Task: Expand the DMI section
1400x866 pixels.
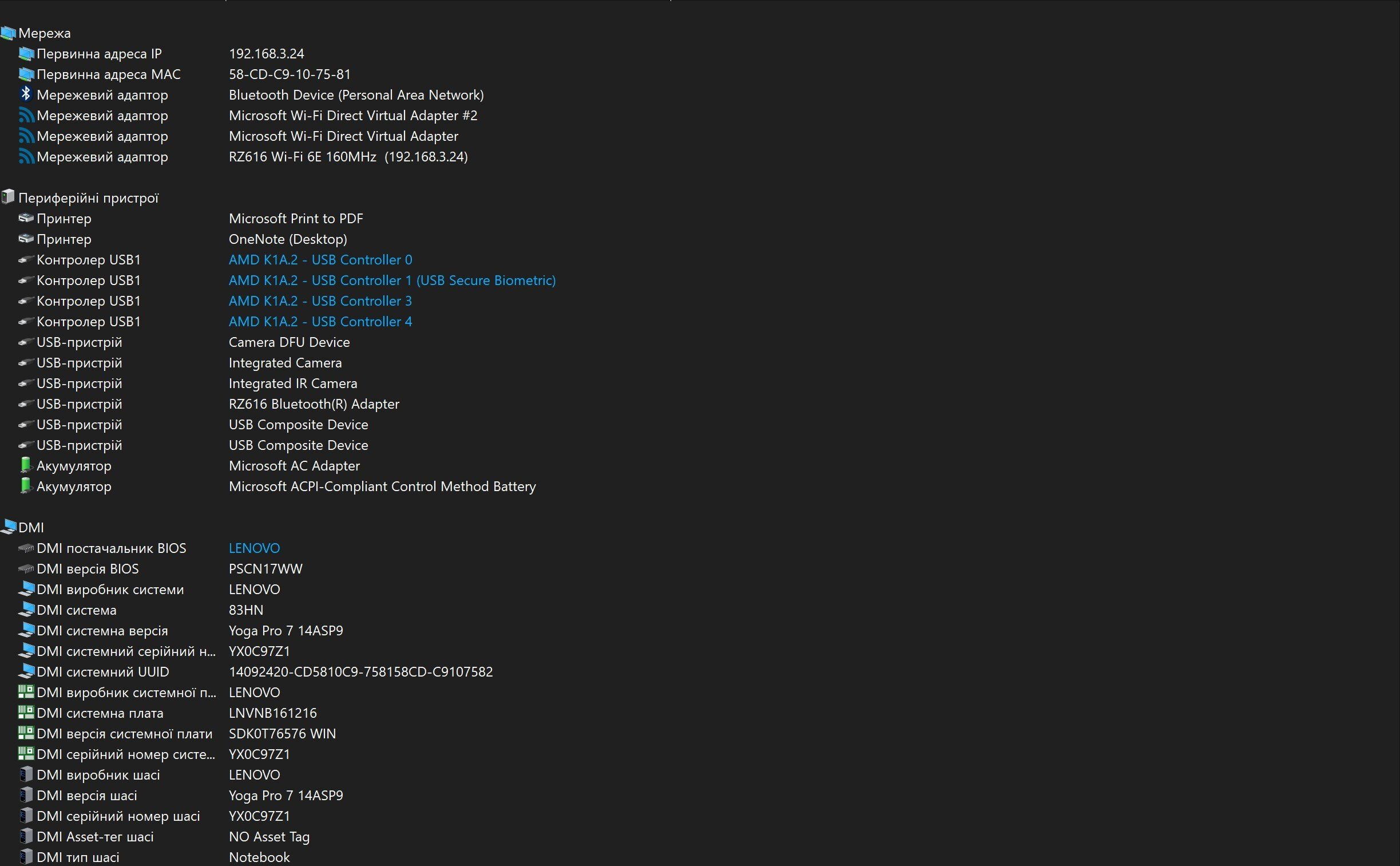Action: (30, 527)
